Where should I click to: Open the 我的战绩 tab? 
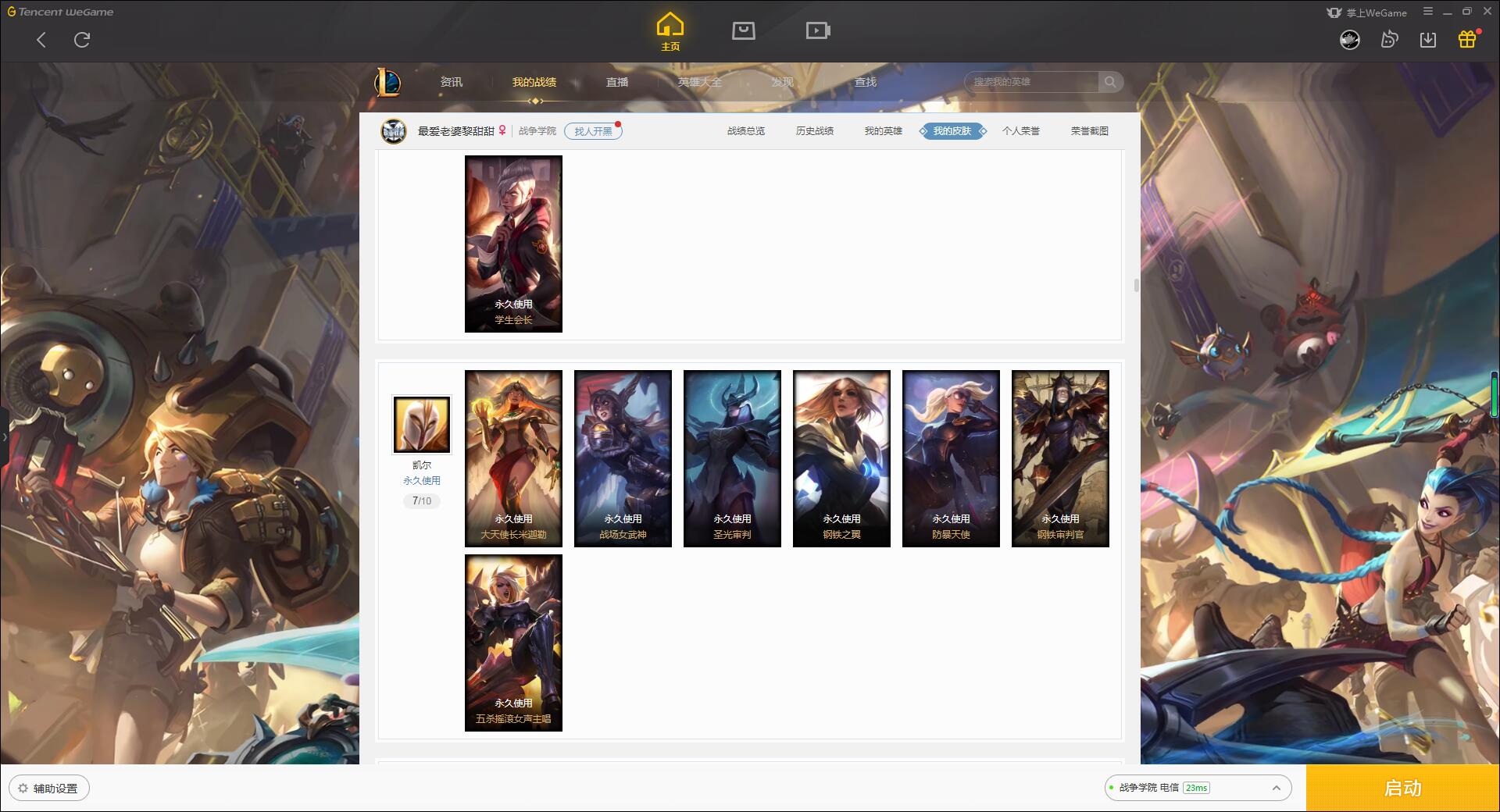coord(534,82)
